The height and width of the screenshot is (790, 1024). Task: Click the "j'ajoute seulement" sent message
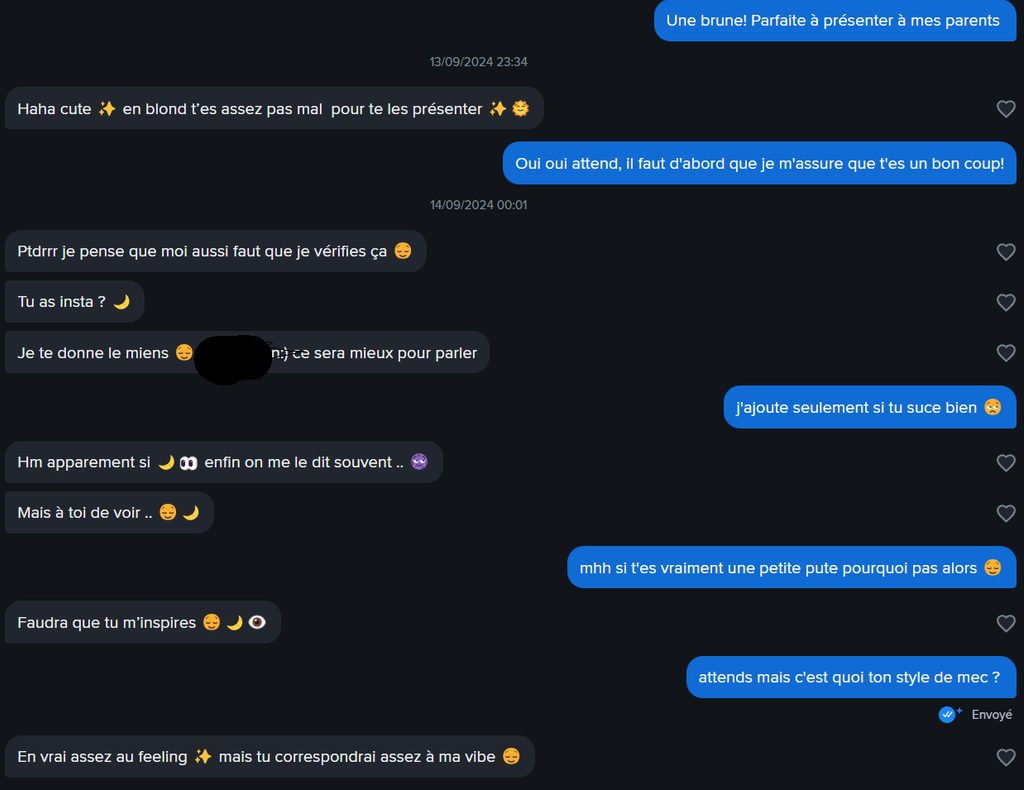tap(869, 407)
